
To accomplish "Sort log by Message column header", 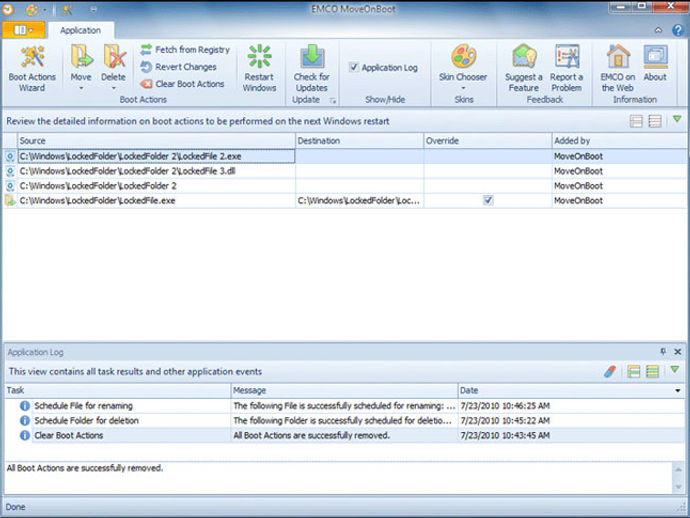I will tap(344, 390).
